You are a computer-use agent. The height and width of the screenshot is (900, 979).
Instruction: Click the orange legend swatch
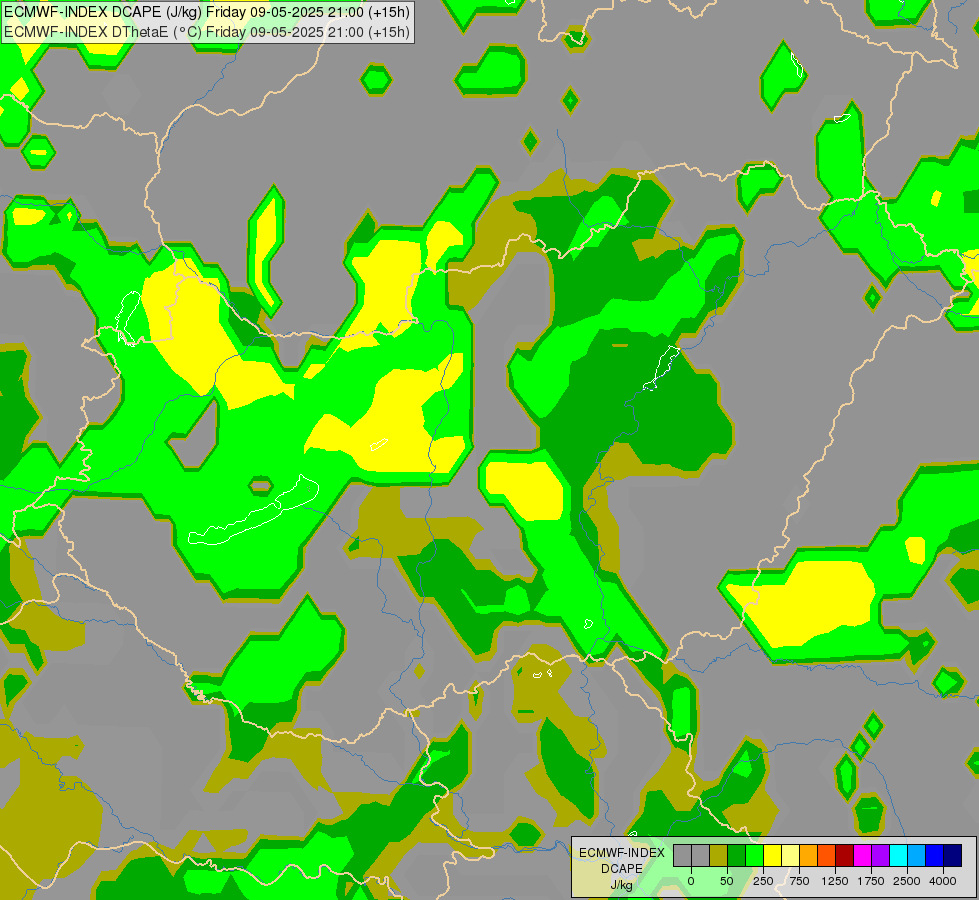pyautogui.click(x=809, y=855)
